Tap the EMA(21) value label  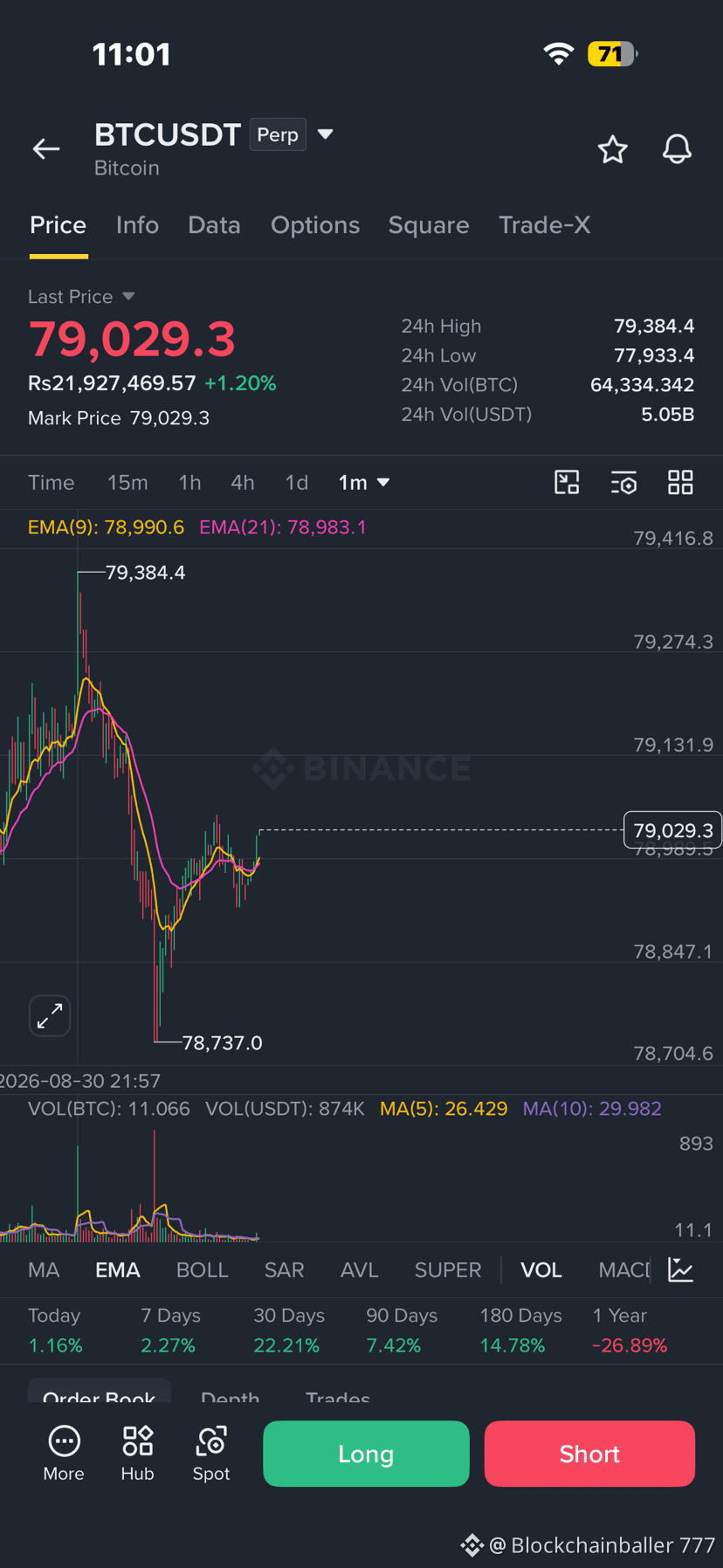[x=283, y=527]
